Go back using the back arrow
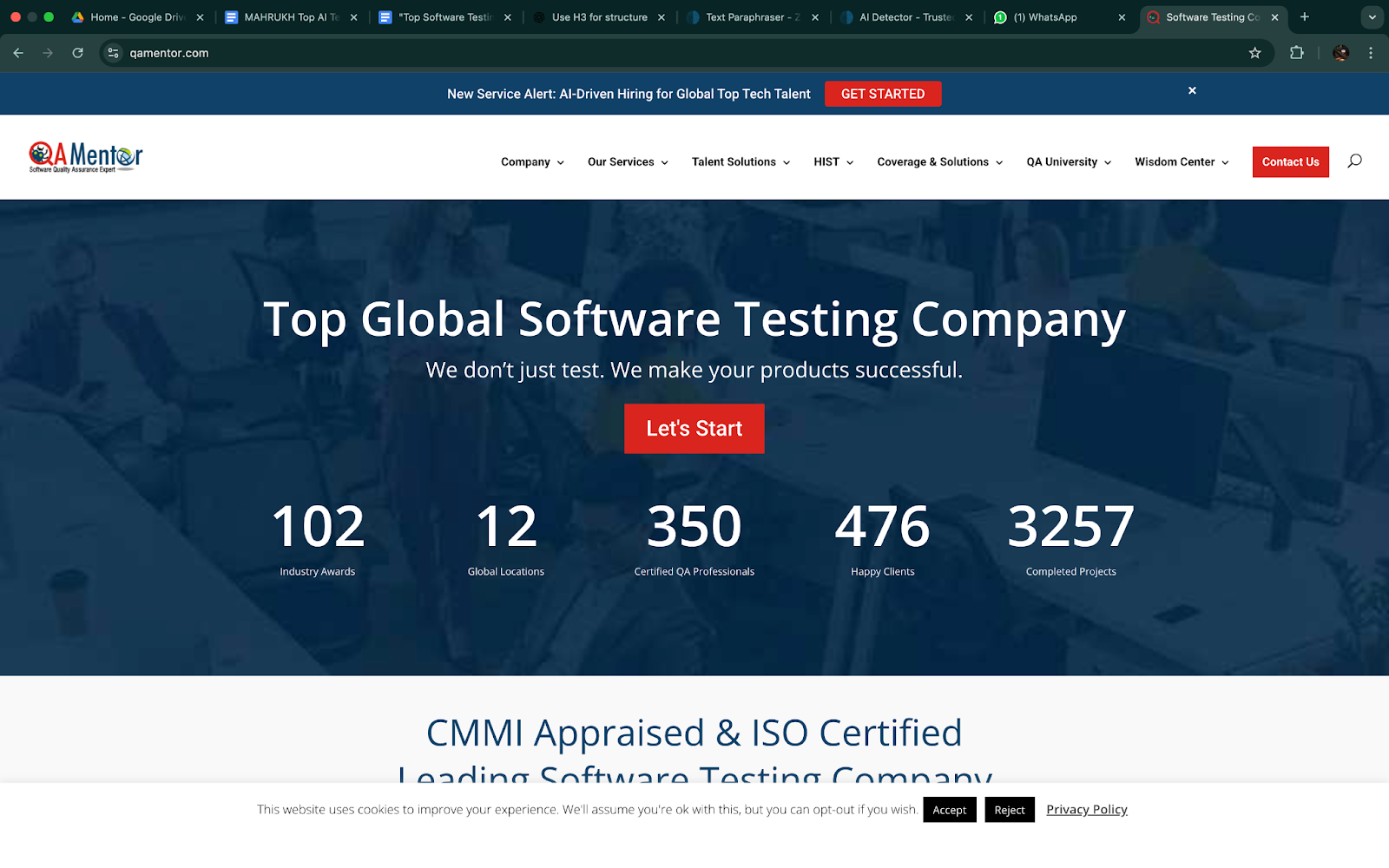 coord(18,53)
